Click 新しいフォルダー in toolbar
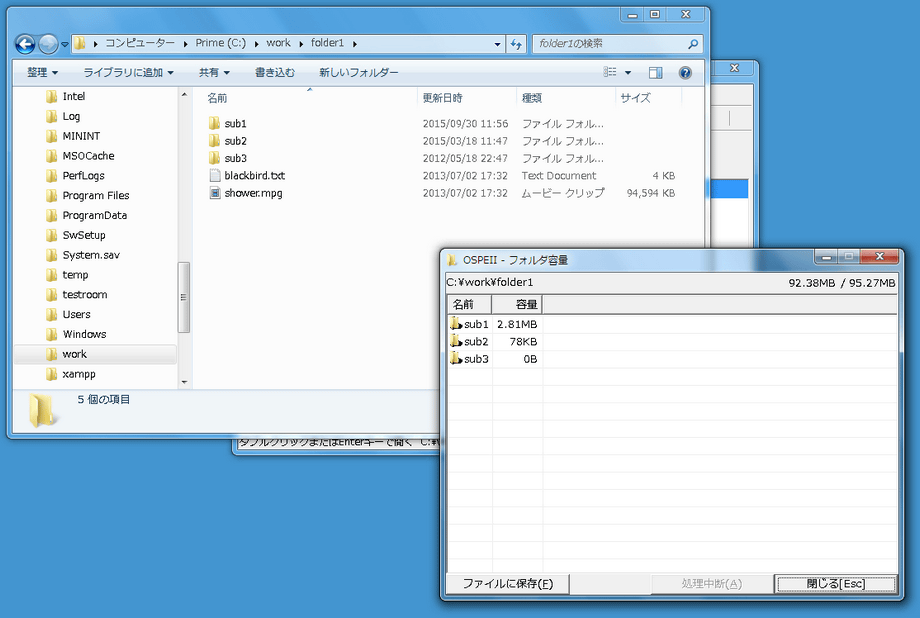 point(358,73)
